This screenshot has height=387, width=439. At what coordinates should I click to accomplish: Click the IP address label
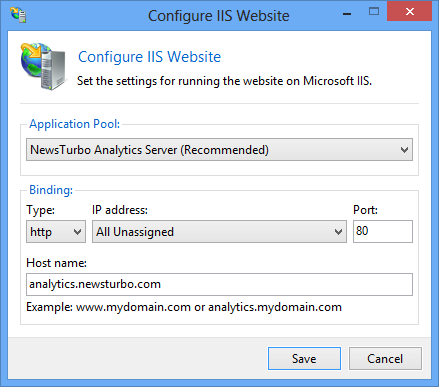[x=120, y=210]
